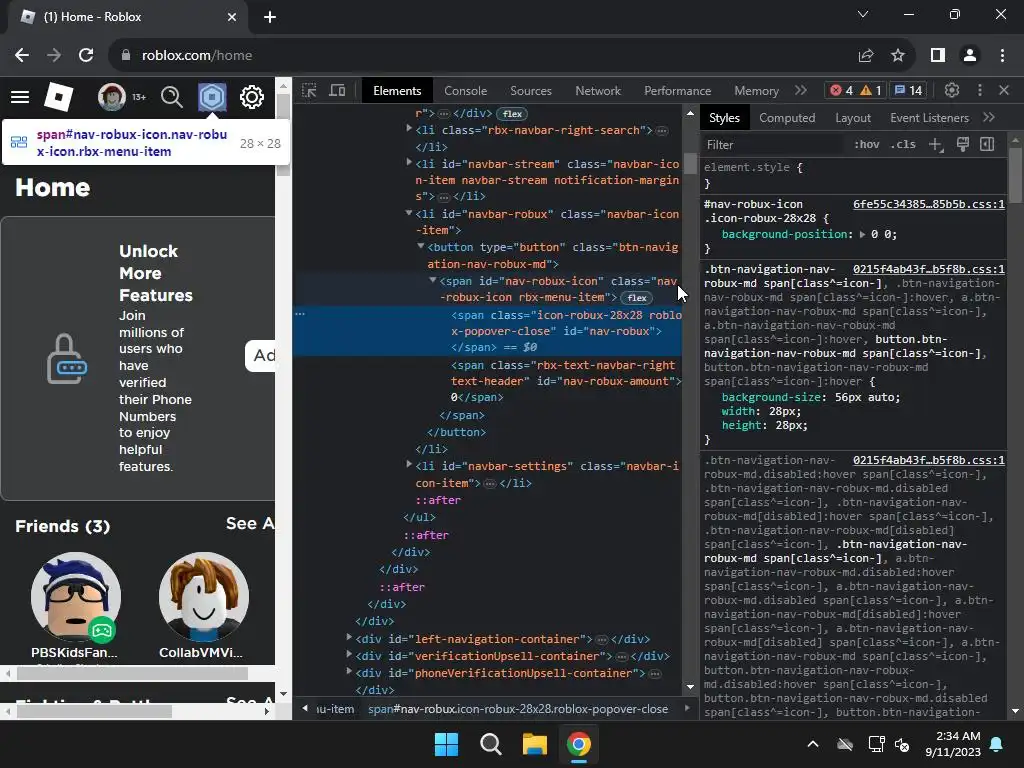
Task: Show more Styles pane tabs
Action: (x=989, y=118)
